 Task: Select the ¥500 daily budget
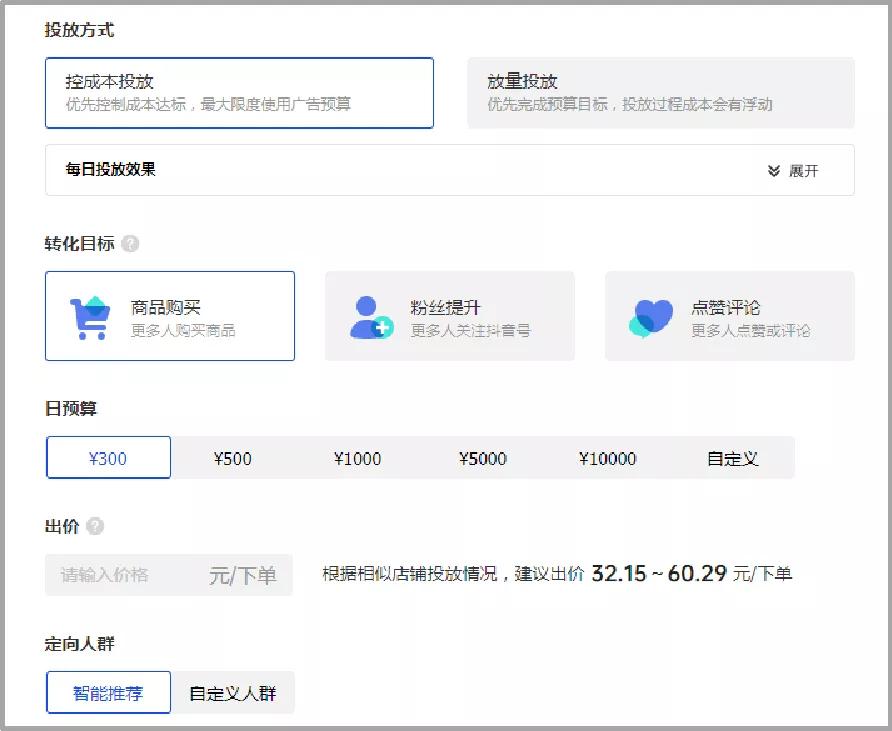click(234, 458)
